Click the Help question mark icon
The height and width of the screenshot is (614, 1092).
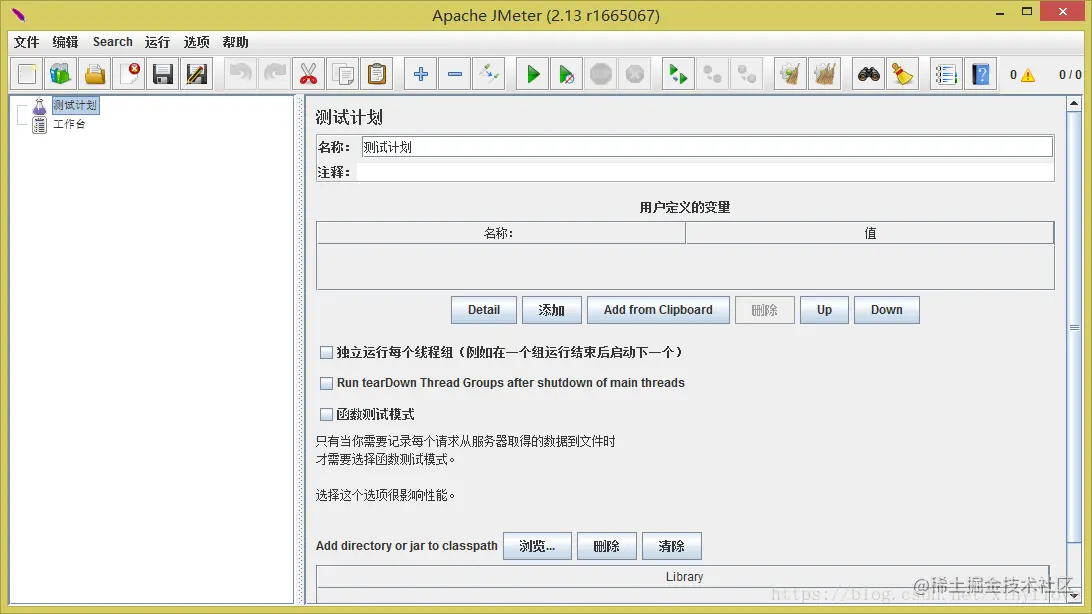tap(981, 74)
